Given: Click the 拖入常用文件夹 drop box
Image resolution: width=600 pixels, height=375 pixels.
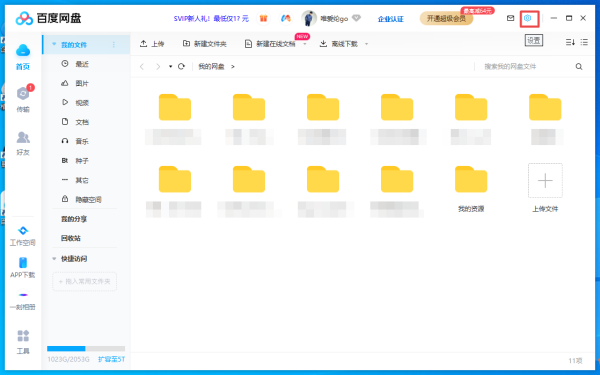Looking at the screenshot, I should click(x=85, y=281).
